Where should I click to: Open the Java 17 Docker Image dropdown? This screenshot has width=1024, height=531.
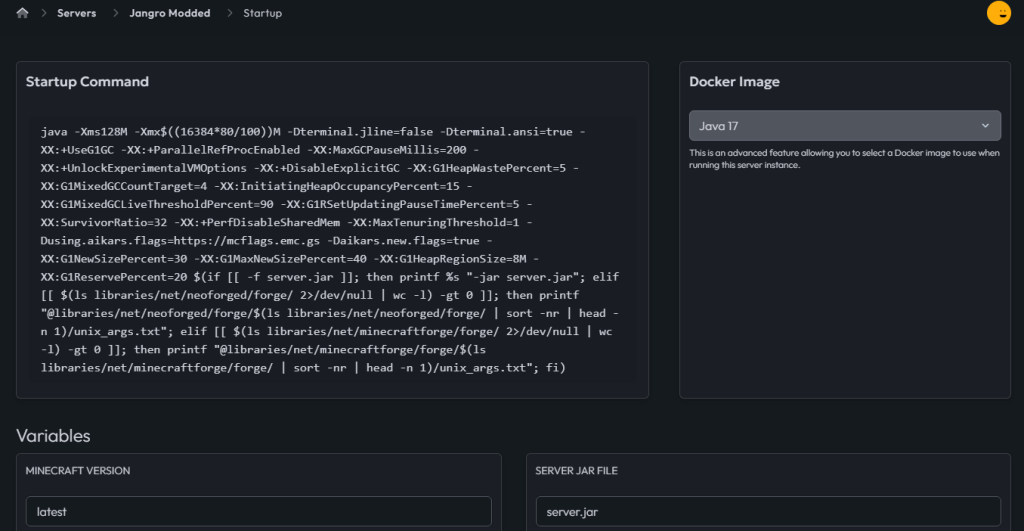click(844, 125)
